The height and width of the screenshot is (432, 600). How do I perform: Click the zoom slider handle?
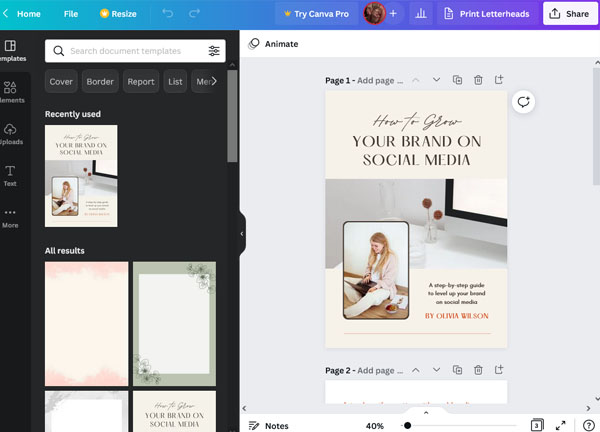click(407, 426)
